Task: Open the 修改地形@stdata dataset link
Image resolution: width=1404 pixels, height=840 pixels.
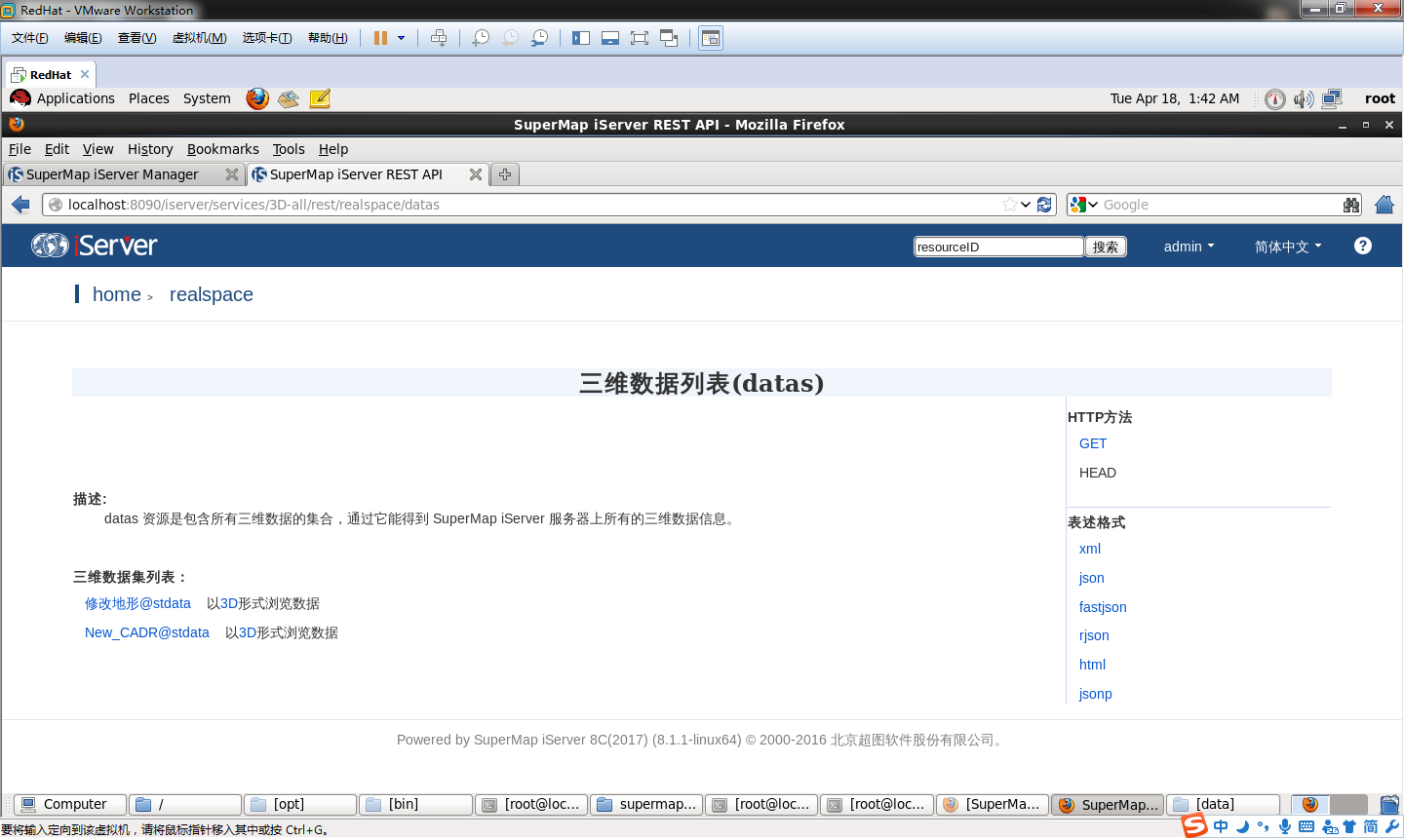Action: pos(137,603)
